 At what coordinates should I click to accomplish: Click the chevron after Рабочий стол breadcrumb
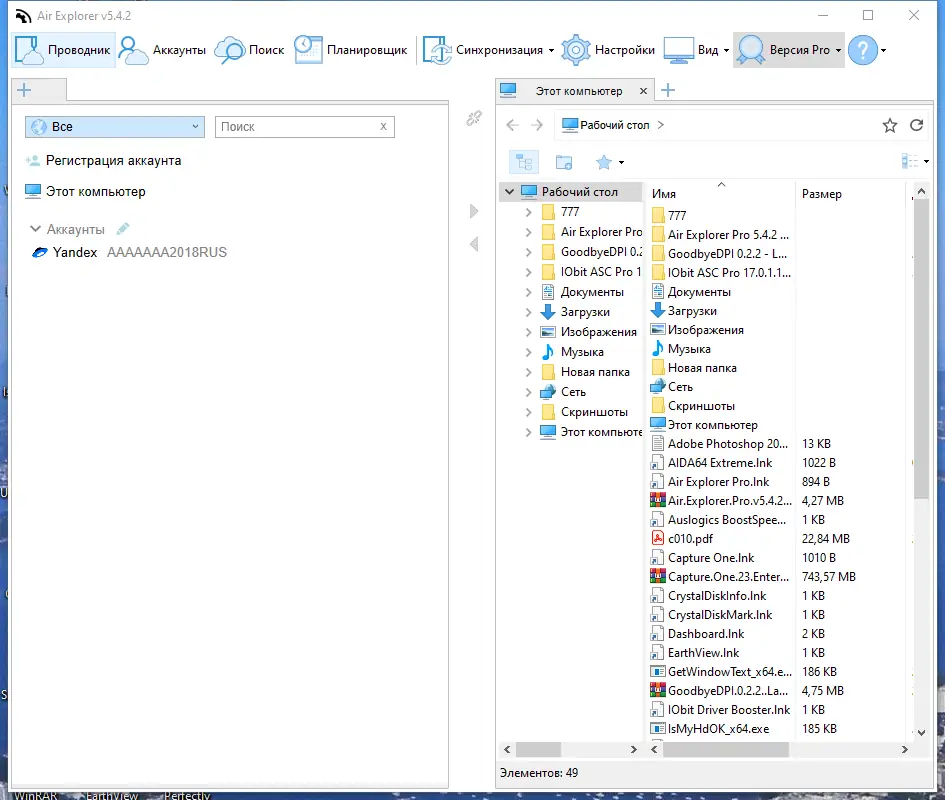tap(661, 125)
